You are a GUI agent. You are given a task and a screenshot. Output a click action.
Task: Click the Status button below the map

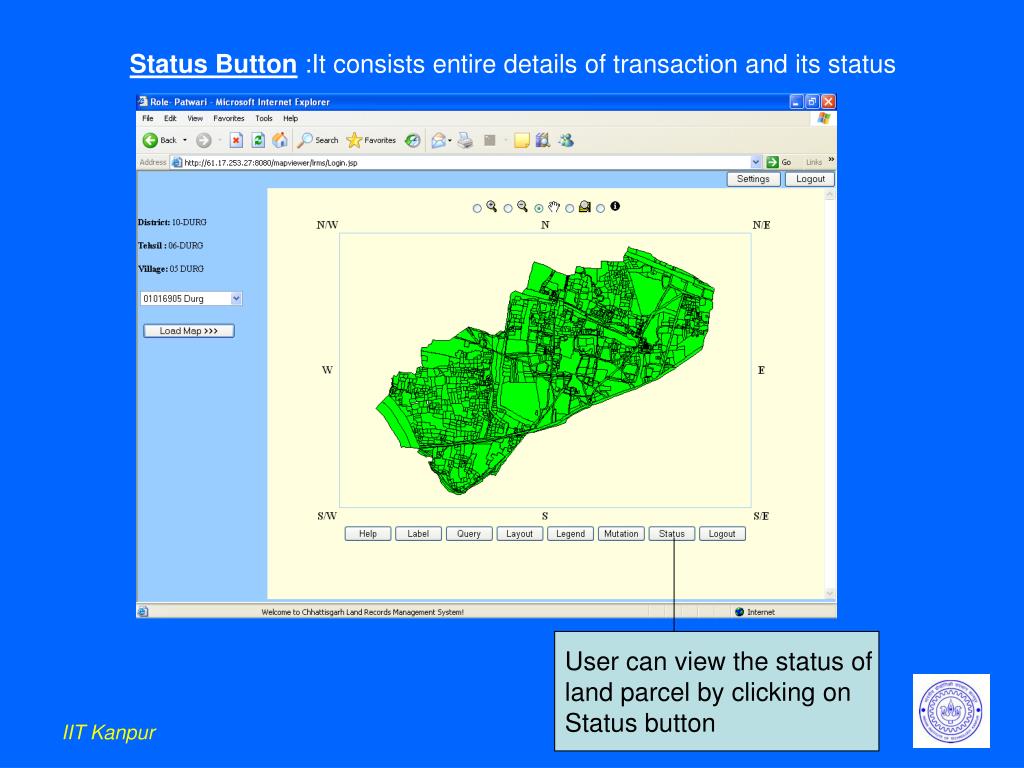(x=671, y=533)
